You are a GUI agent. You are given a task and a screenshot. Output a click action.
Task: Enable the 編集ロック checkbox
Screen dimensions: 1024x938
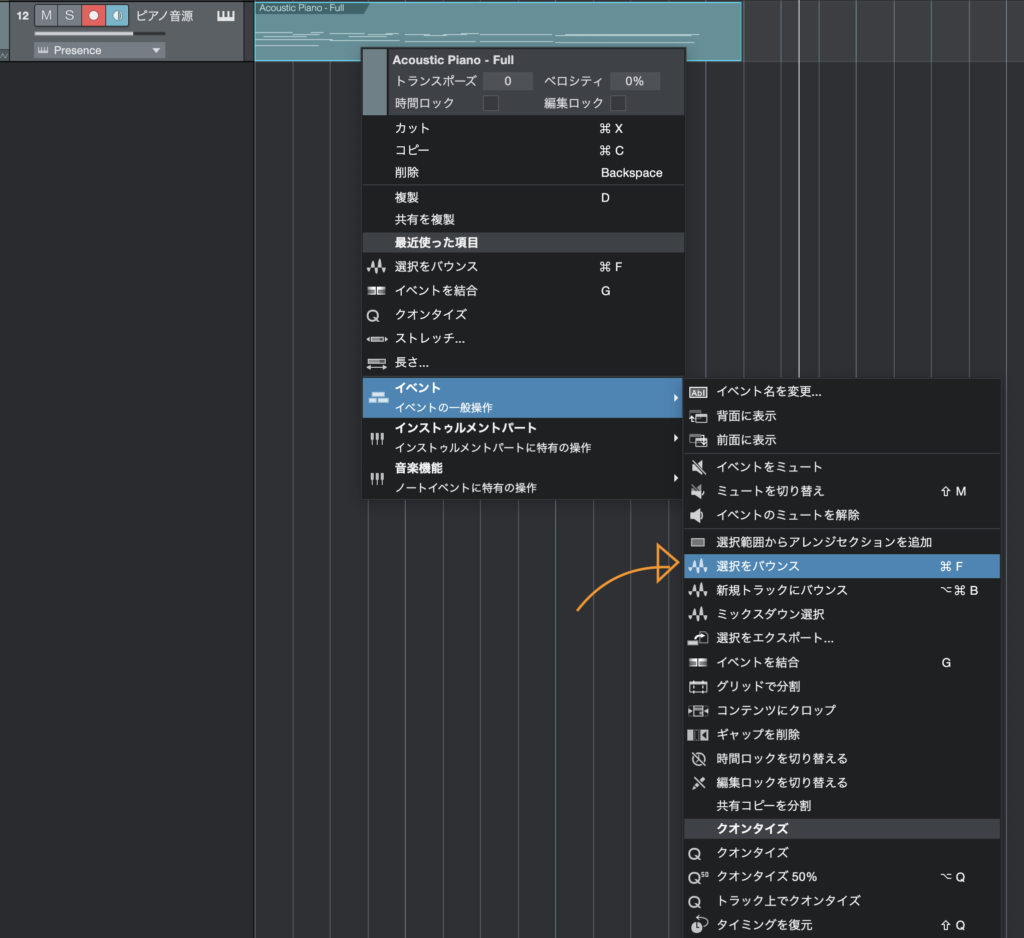point(618,103)
